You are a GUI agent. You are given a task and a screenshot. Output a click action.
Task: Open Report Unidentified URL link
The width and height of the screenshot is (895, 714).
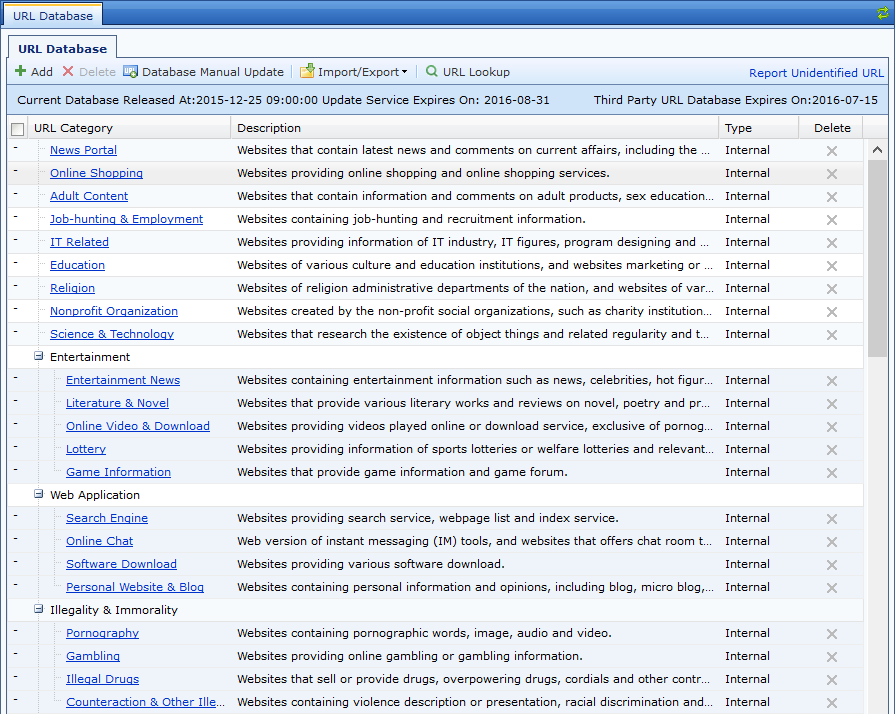pos(816,72)
